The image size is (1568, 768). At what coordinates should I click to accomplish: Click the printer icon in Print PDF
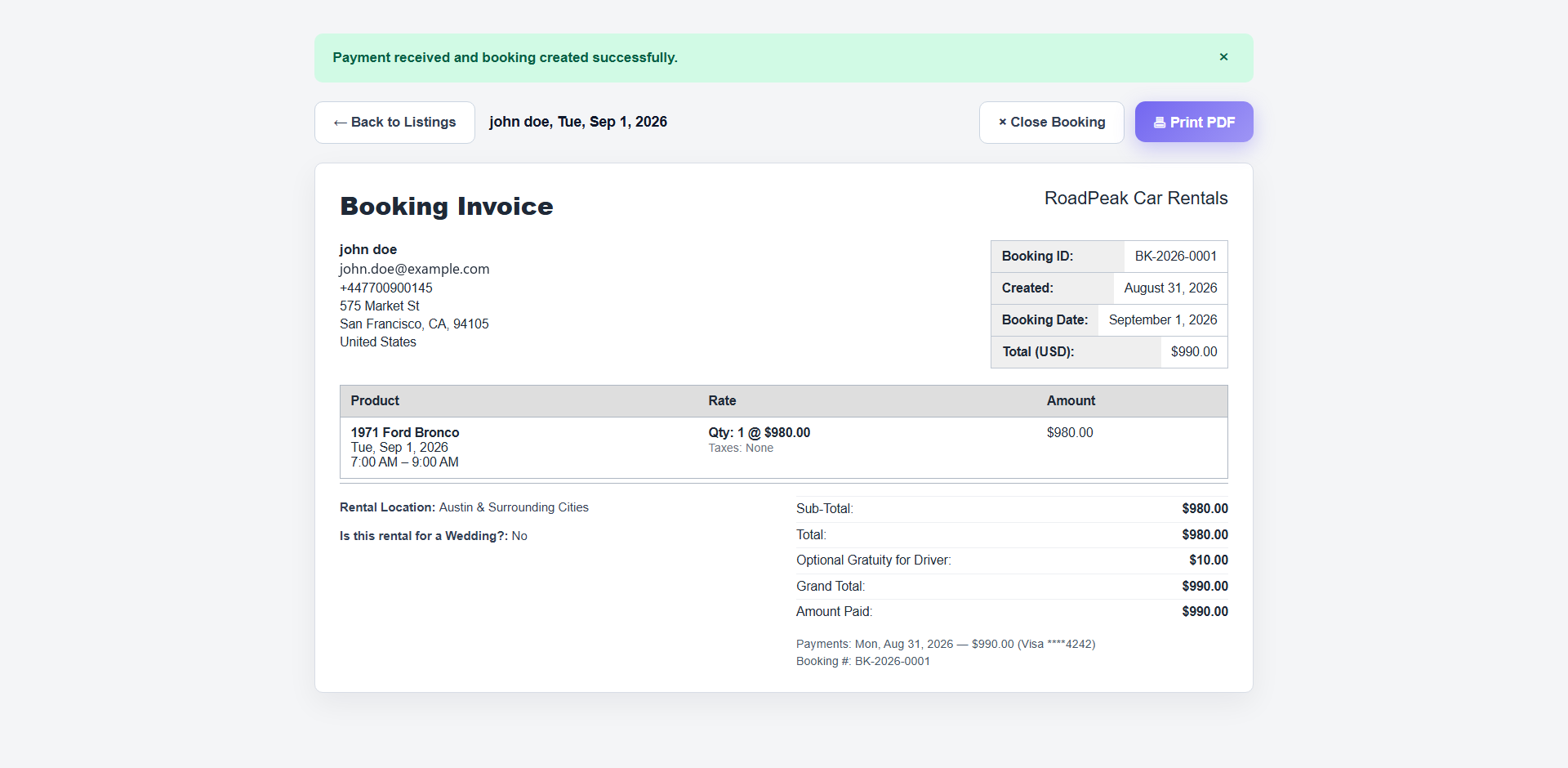(1160, 123)
